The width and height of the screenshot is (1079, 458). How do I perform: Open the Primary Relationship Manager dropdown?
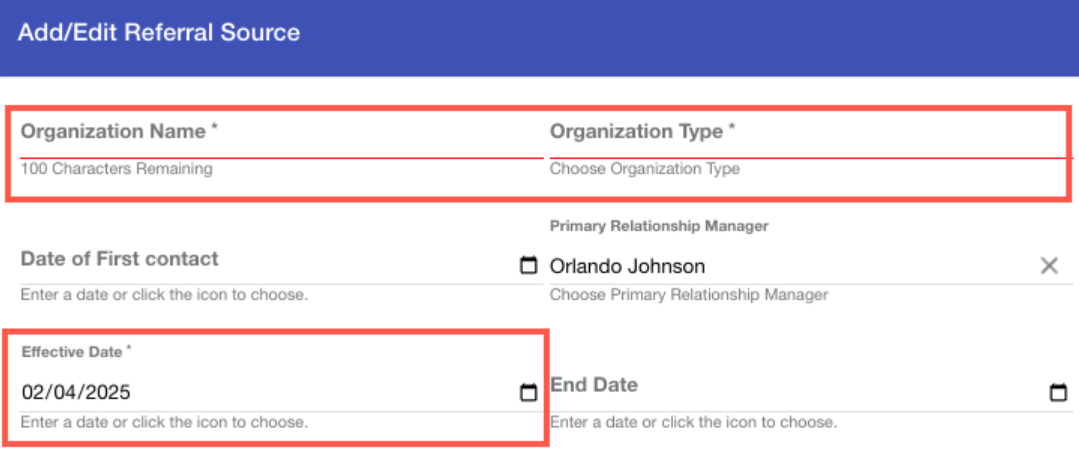tap(790, 266)
